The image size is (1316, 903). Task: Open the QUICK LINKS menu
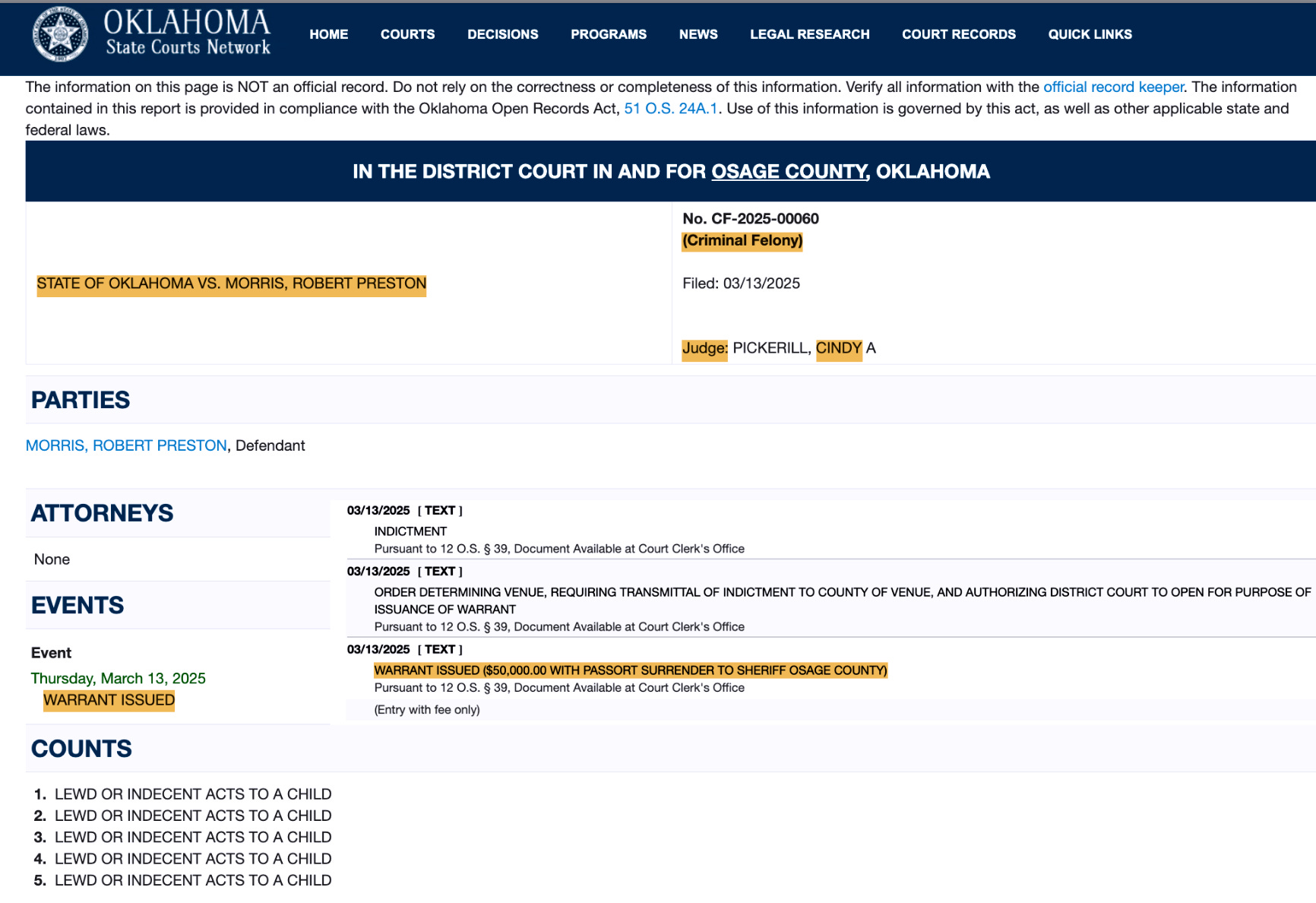click(x=1090, y=34)
